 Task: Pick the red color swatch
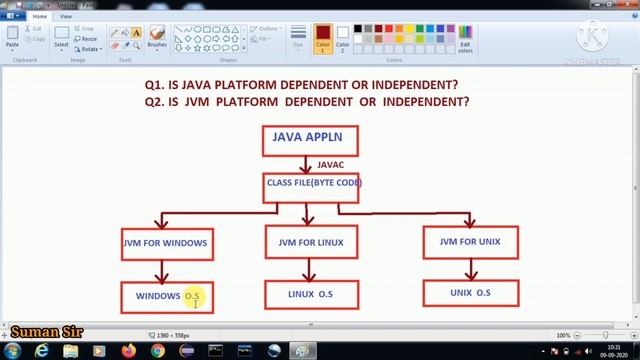pyautogui.click(x=389, y=29)
